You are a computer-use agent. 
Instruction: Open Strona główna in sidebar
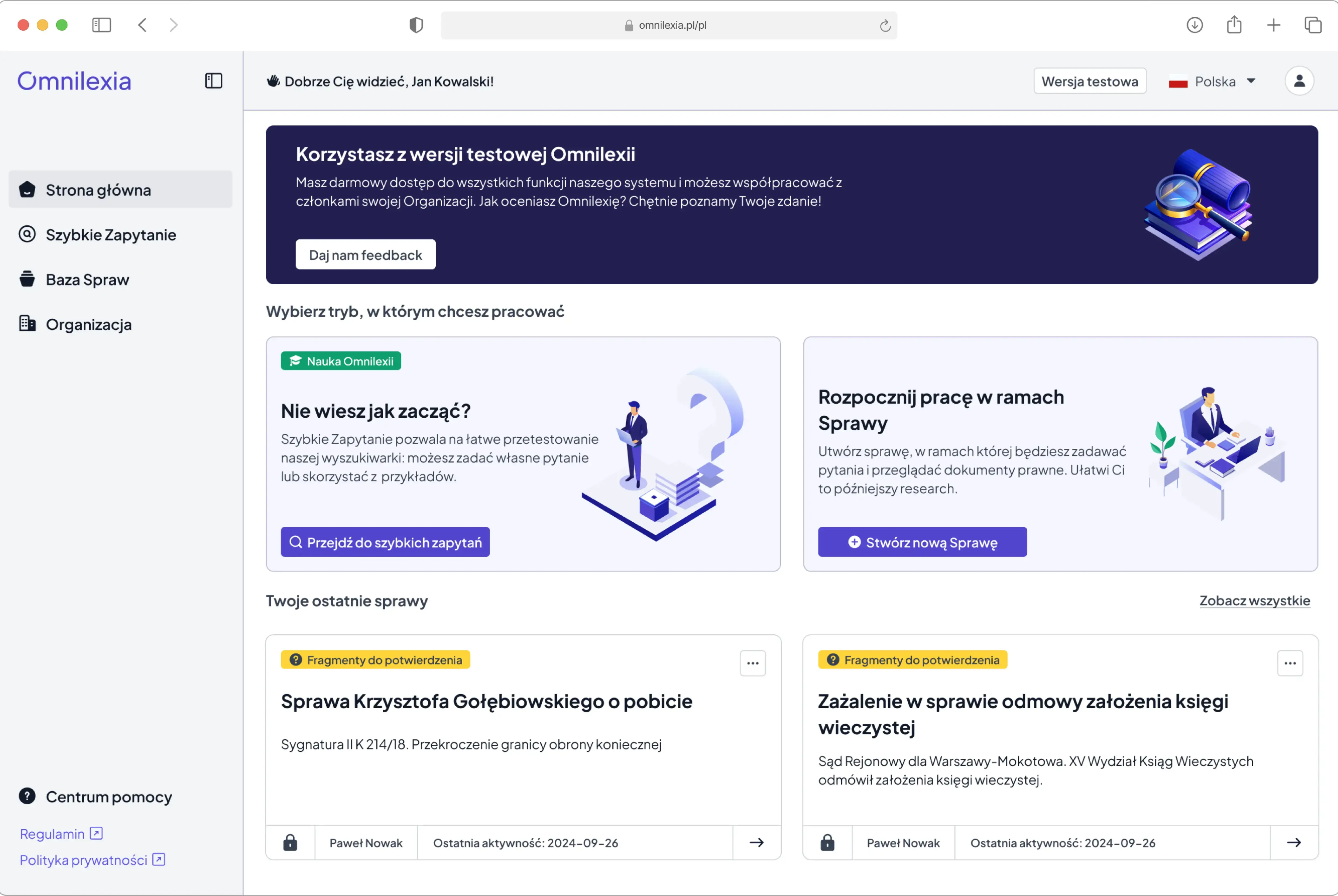121,189
